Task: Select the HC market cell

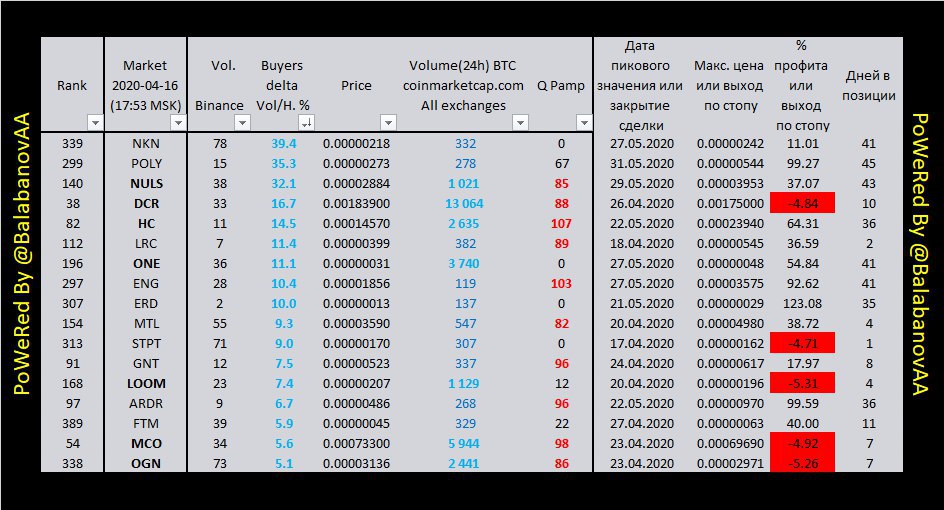Action: coord(146,223)
